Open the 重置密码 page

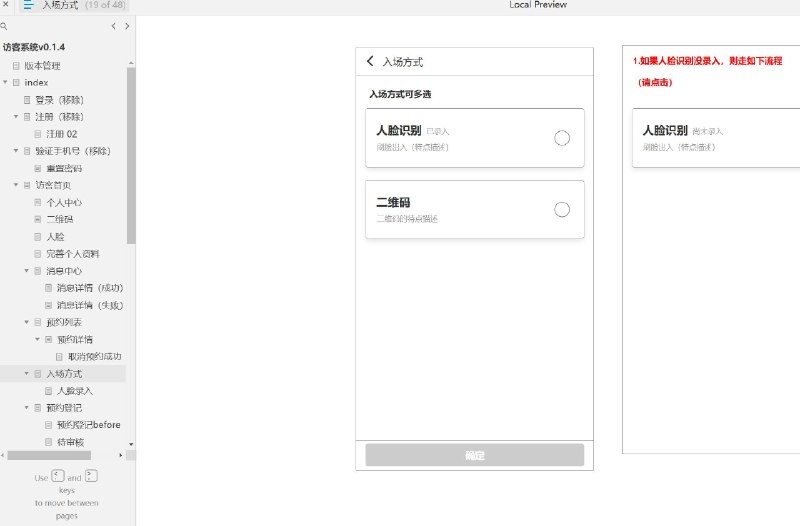(64, 168)
